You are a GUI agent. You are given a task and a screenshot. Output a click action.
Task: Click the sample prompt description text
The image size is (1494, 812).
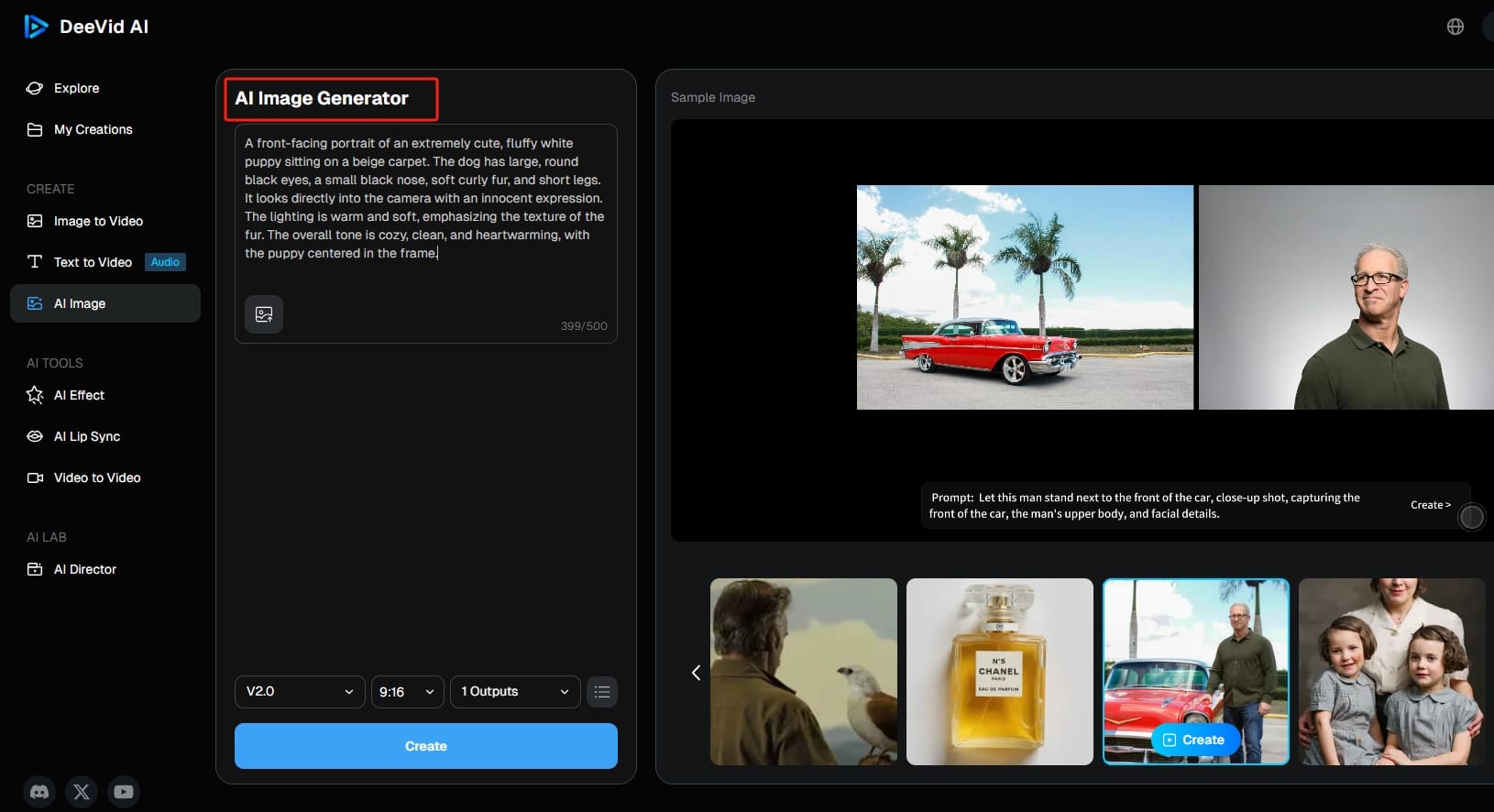tap(1145, 506)
